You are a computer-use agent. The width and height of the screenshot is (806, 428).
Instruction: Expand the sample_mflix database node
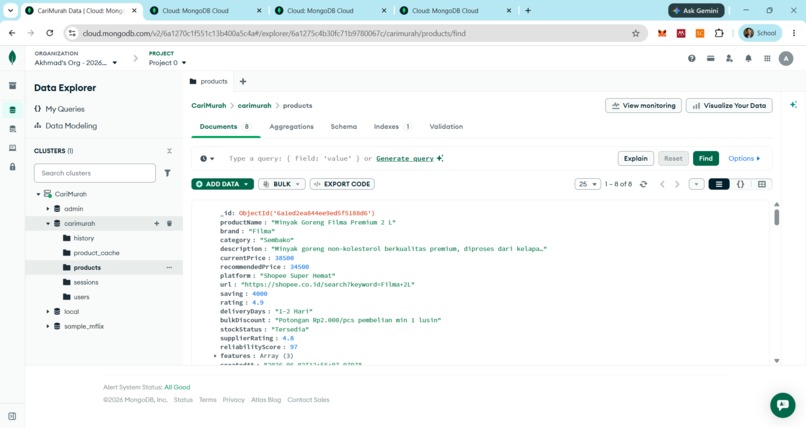click(48, 326)
